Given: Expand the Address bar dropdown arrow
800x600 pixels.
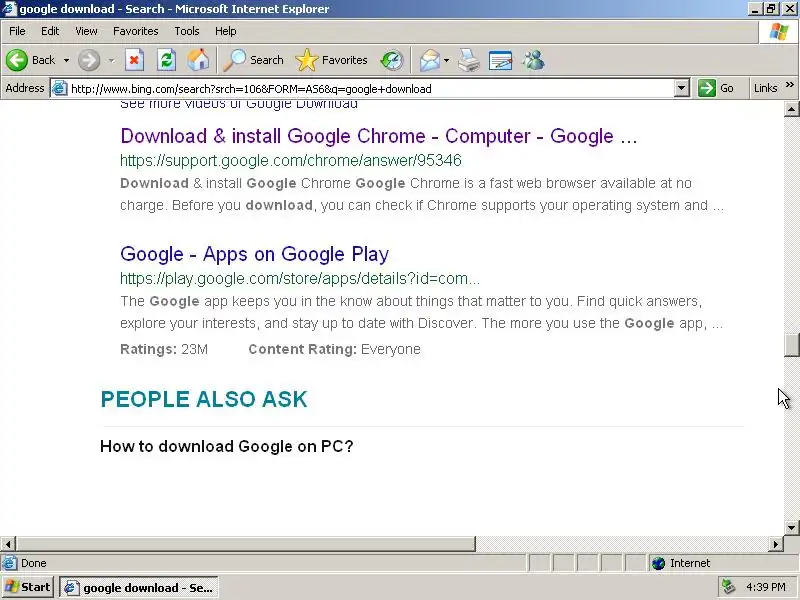Looking at the screenshot, I should pos(682,88).
